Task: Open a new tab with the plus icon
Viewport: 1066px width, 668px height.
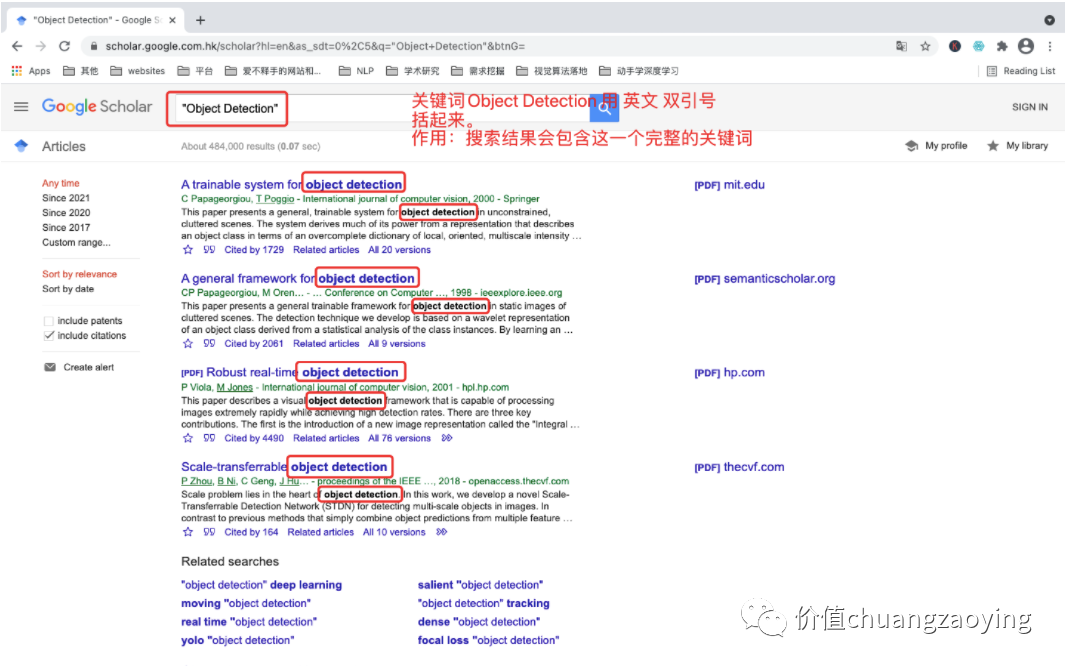Action: (200, 20)
